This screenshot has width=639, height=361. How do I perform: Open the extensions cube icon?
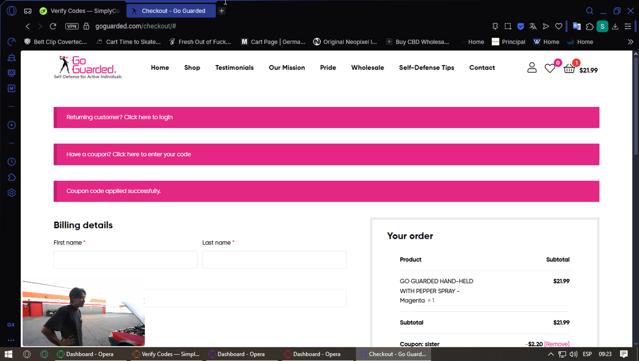click(x=589, y=26)
